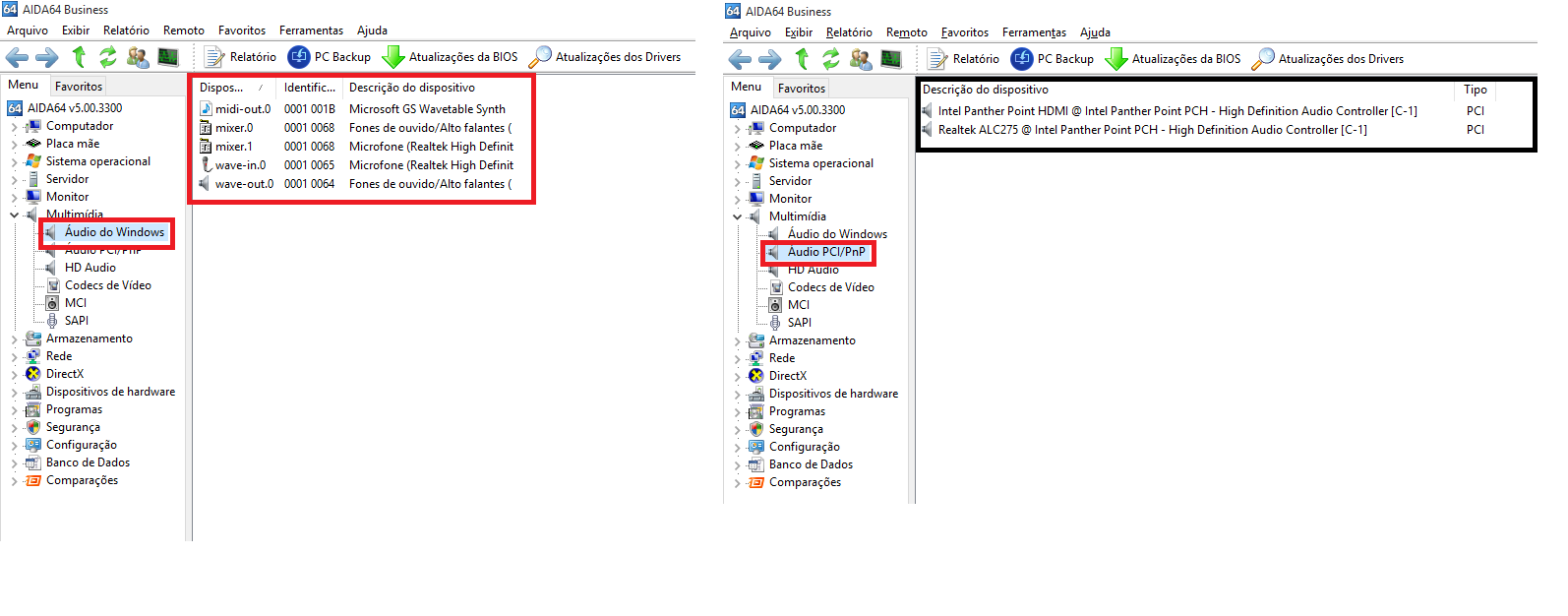This screenshot has width=1568, height=616.
Task: Select Codecs de Vídeo in left window tree
Action: tap(108, 285)
